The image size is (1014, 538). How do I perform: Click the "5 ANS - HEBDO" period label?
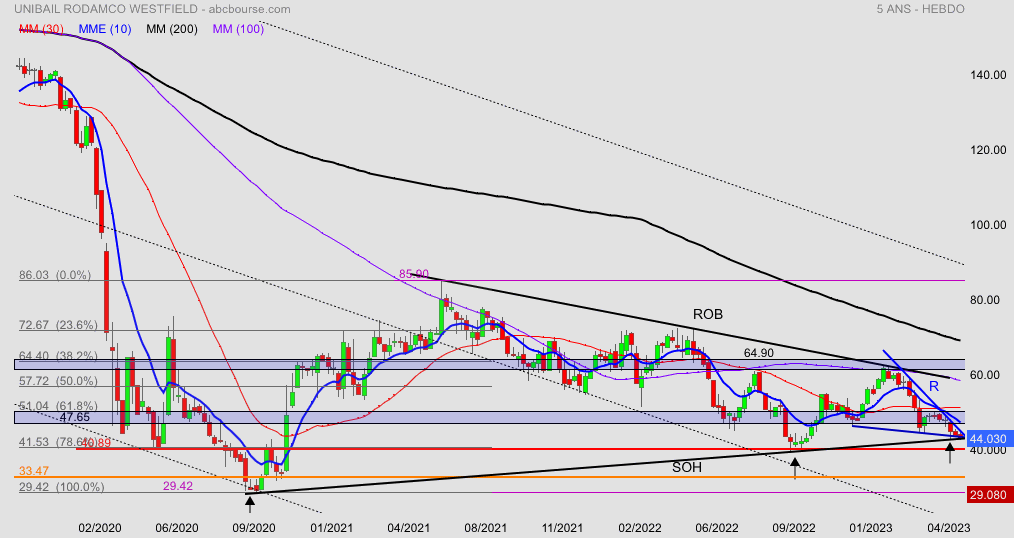920,9
